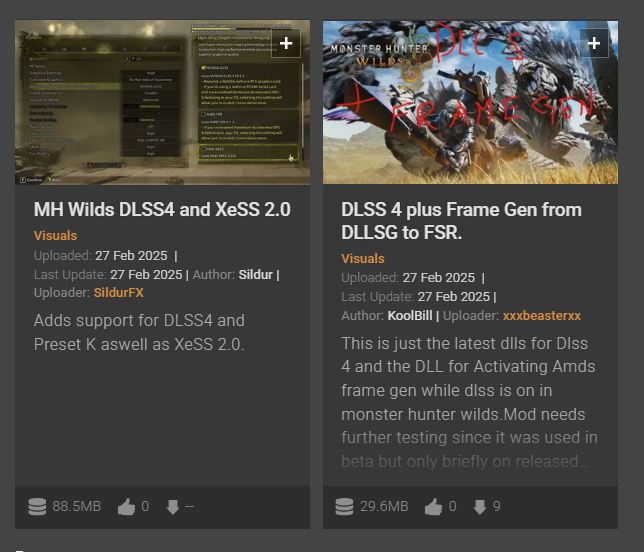Open the settings menu screenshot thumbnail
644x552 pixels.
[162, 102]
